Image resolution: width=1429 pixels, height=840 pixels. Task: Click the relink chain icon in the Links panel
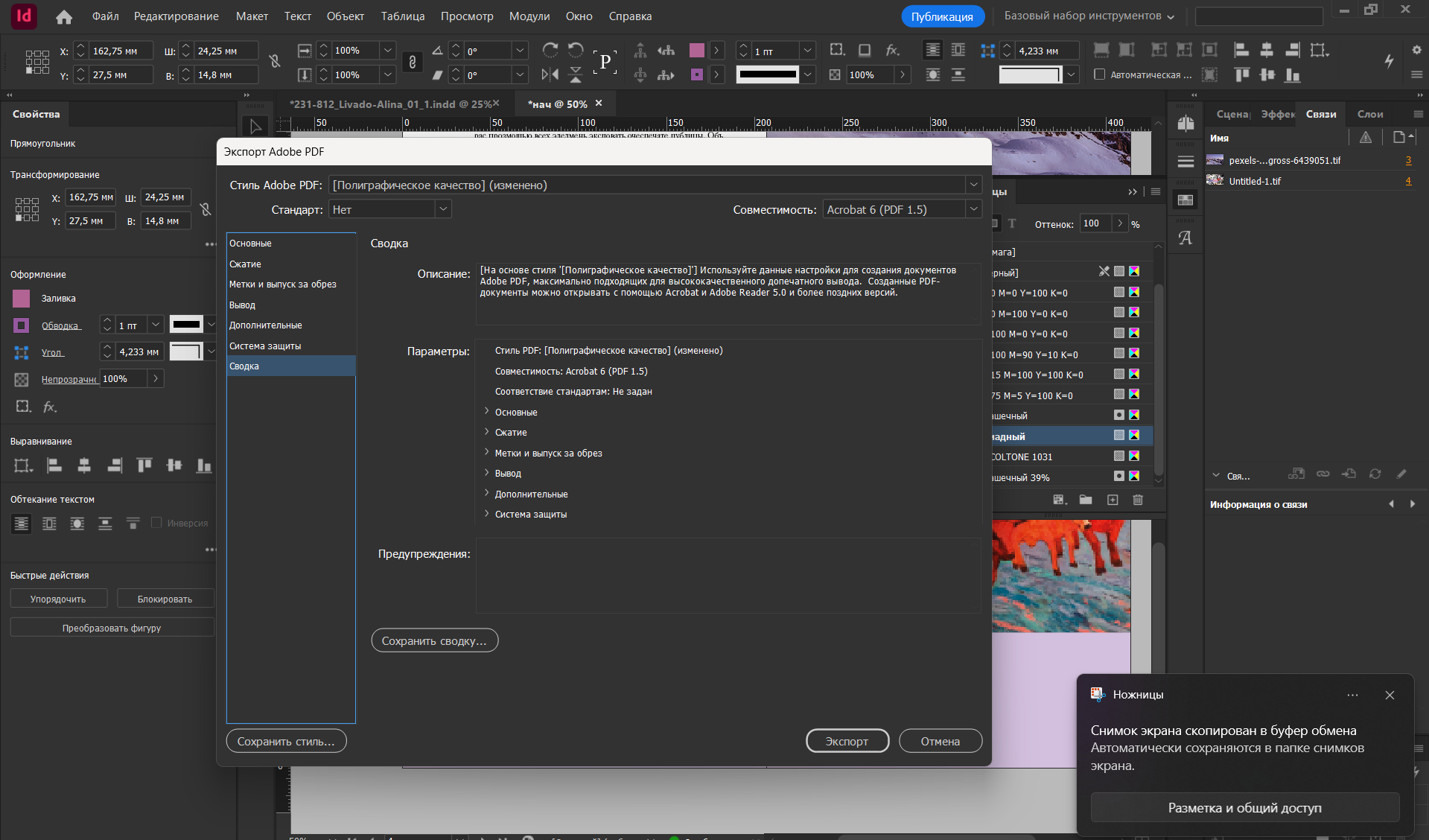(1323, 474)
